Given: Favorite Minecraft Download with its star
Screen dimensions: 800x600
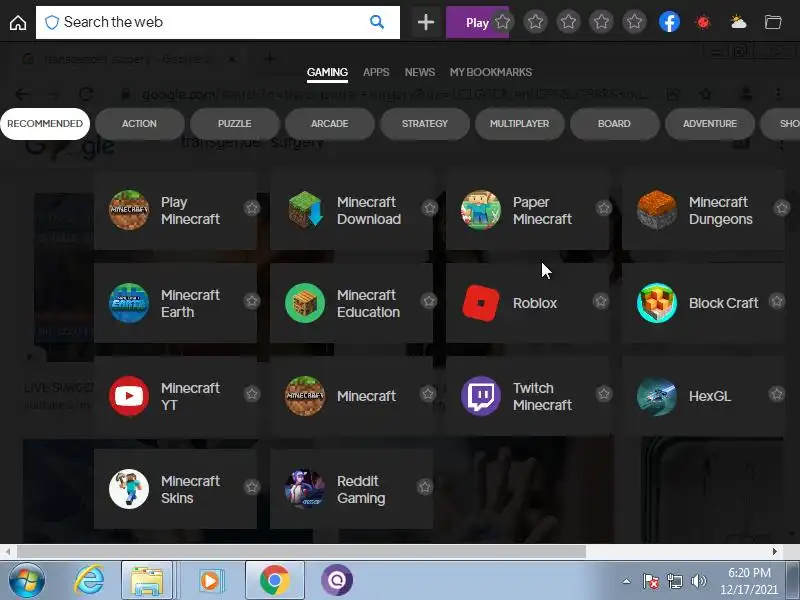Looking at the screenshot, I should pos(430,208).
